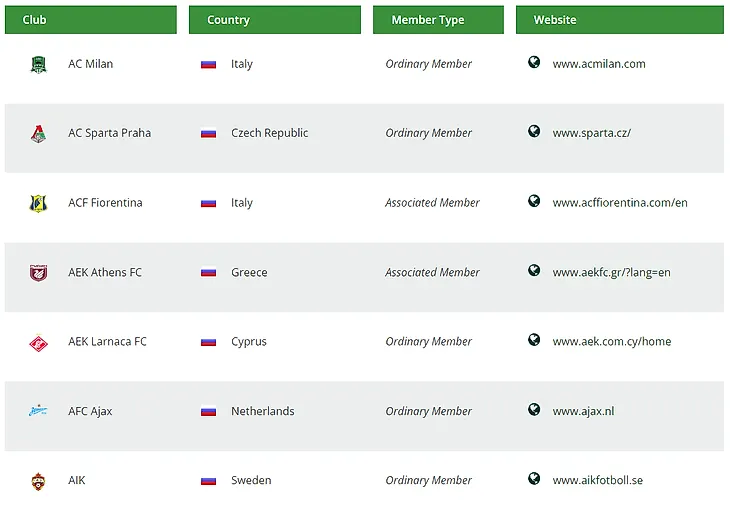Screen dimensions: 730x512
Task: Click the Member Type column header
Action: tap(438, 20)
